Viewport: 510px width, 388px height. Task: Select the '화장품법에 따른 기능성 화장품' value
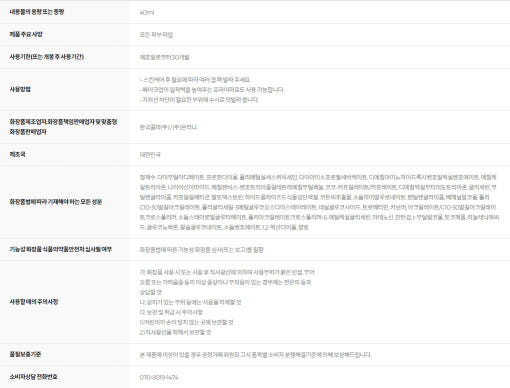[x=201, y=250]
